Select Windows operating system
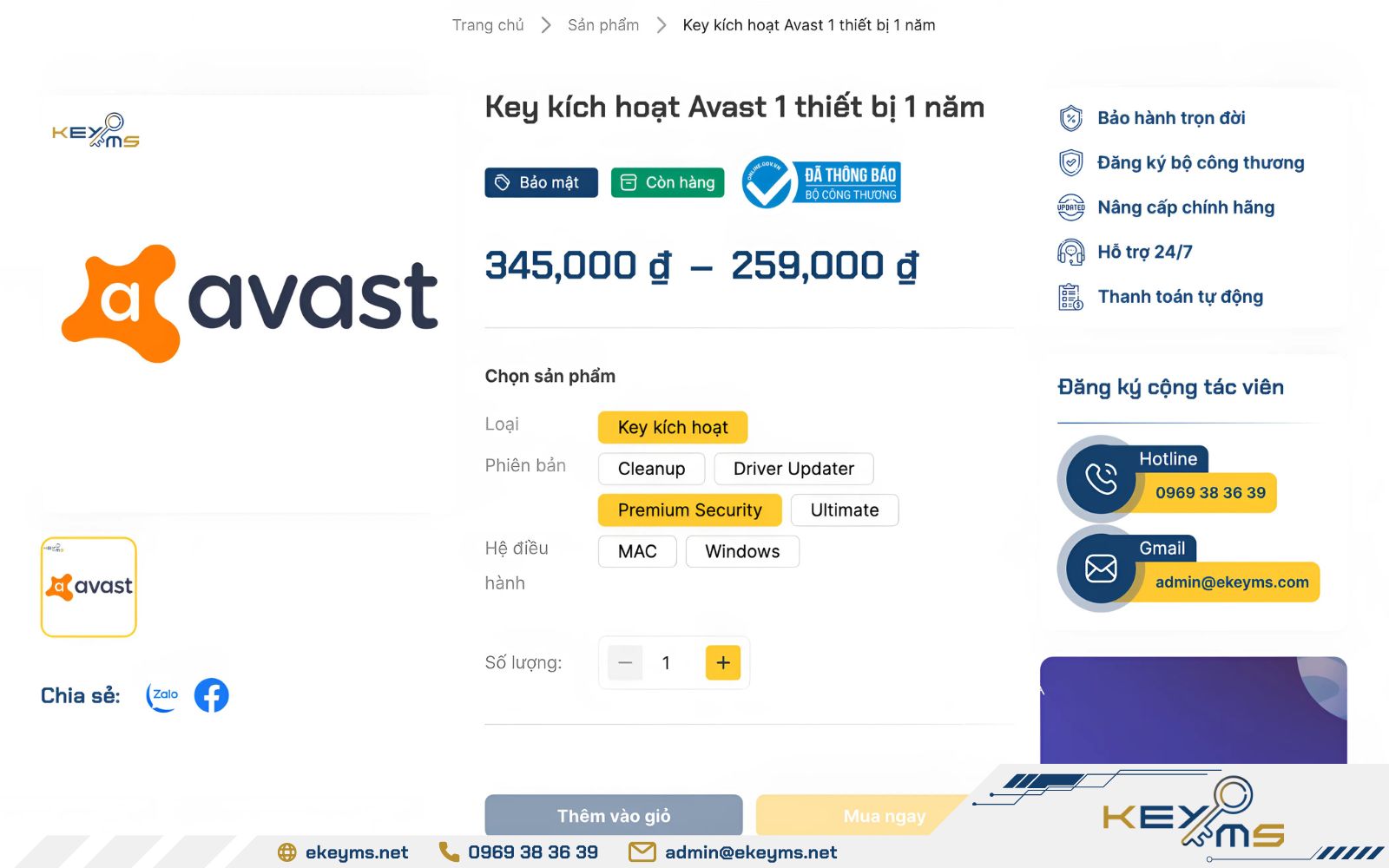The width and height of the screenshot is (1389, 868). point(742,551)
